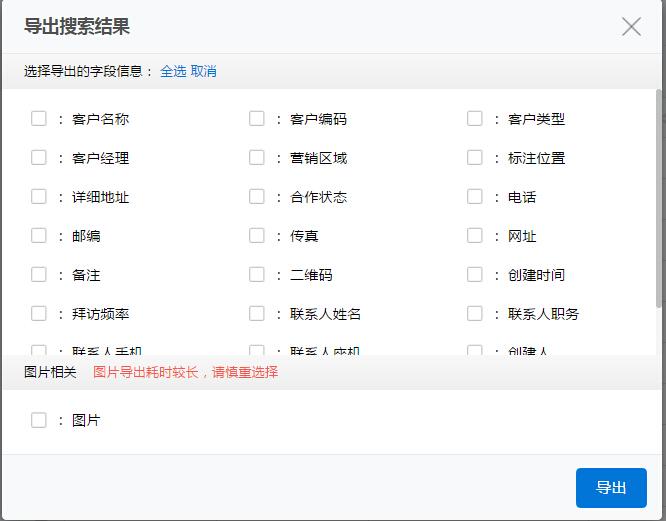The height and width of the screenshot is (521, 666).
Task: Tick the 客户类型 checkbox
Action: (x=475, y=118)
